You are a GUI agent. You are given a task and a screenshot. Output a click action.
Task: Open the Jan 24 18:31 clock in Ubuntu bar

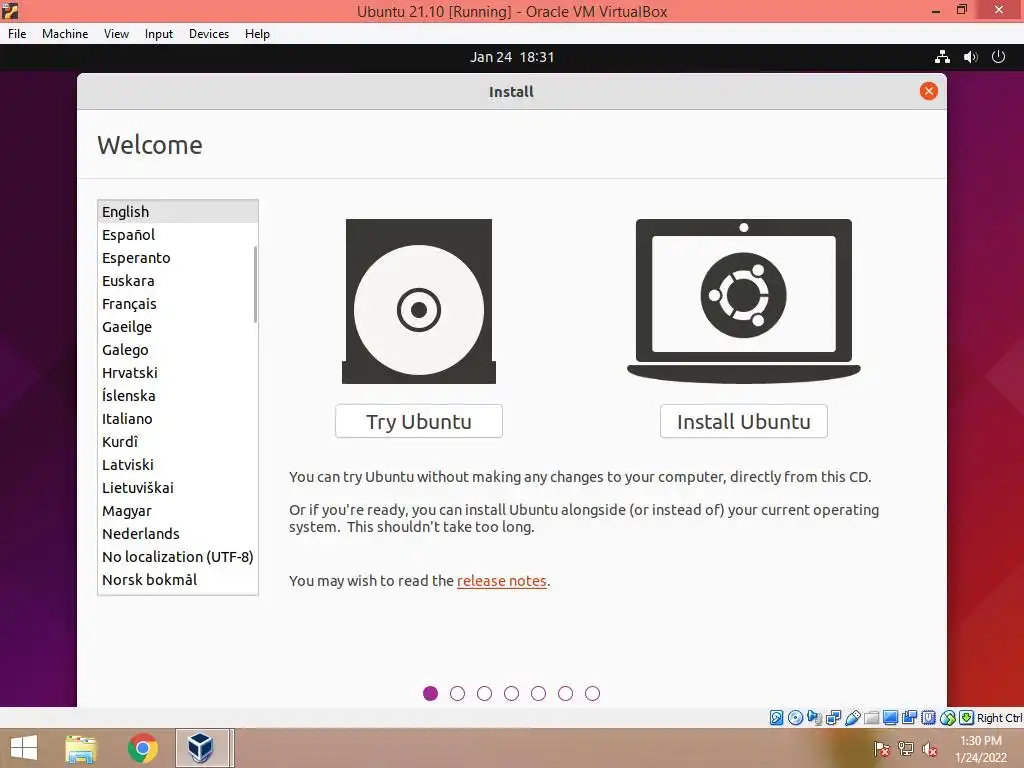pos(512,57)
